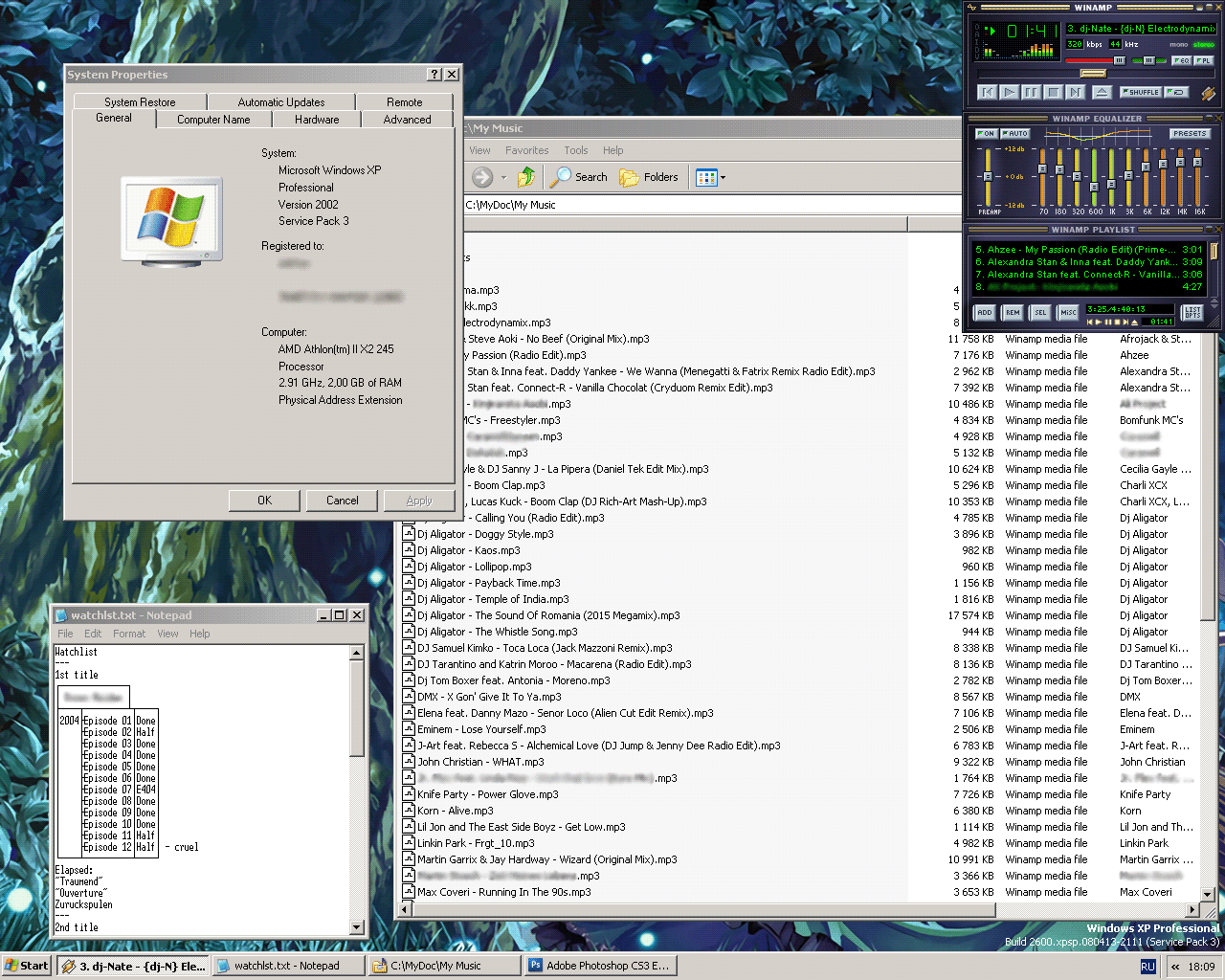Open Favorites menu in My Music window
The width and height of the screenshot is (1225, 980).
527,150
